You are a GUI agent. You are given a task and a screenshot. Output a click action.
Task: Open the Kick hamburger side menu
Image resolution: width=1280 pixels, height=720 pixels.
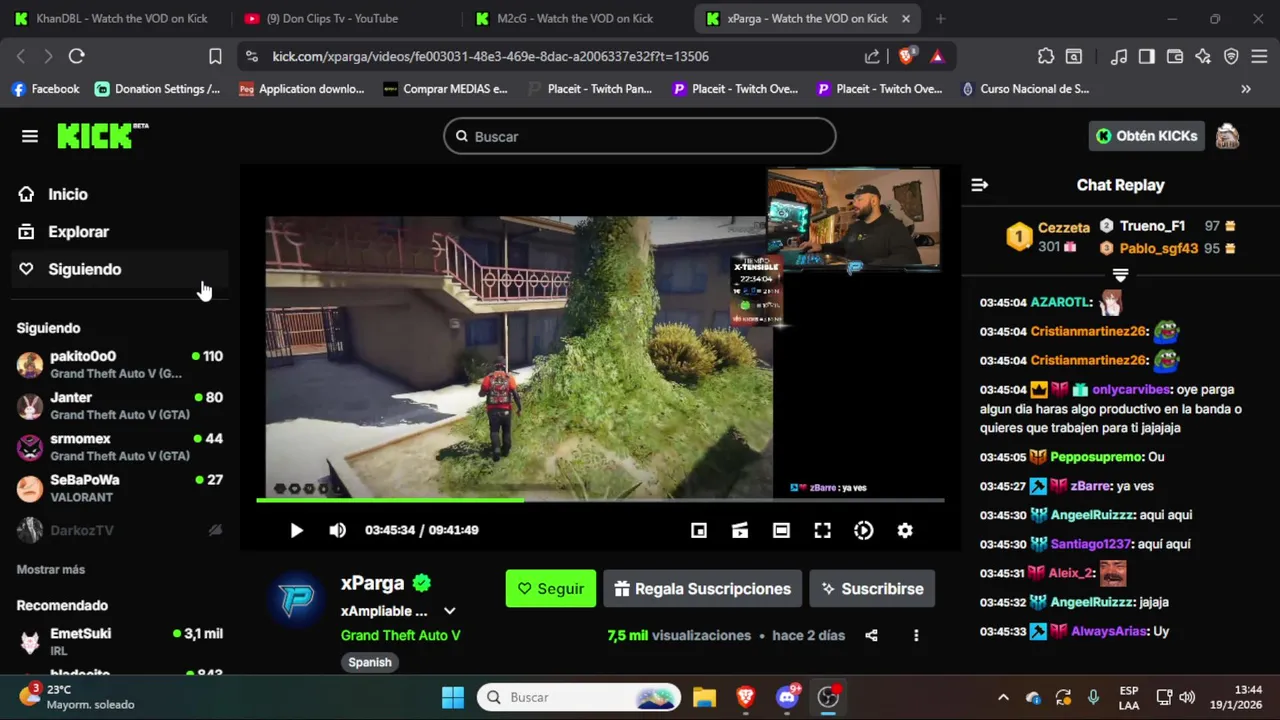tap(30, 136)
